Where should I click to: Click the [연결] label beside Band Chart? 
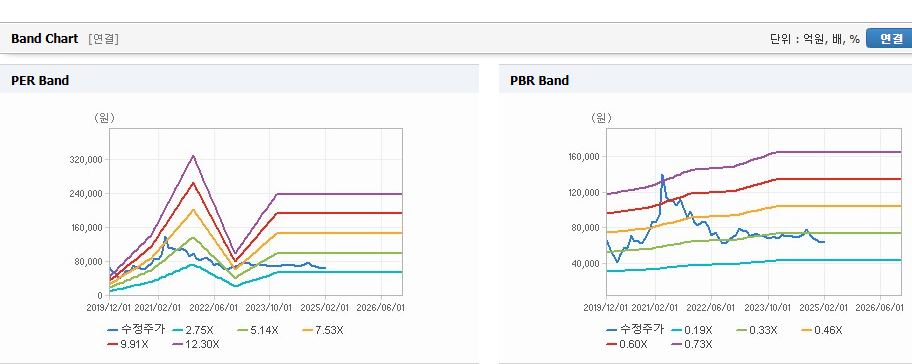pyautogui.click(x=104, y=39)
